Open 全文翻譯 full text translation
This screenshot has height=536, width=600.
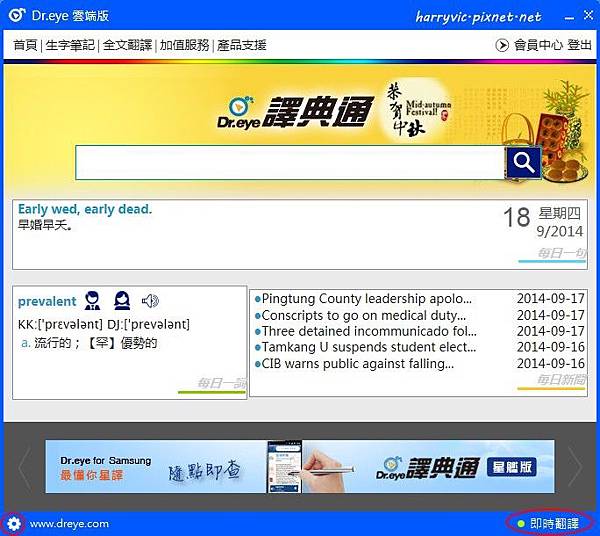coord(127,45)
